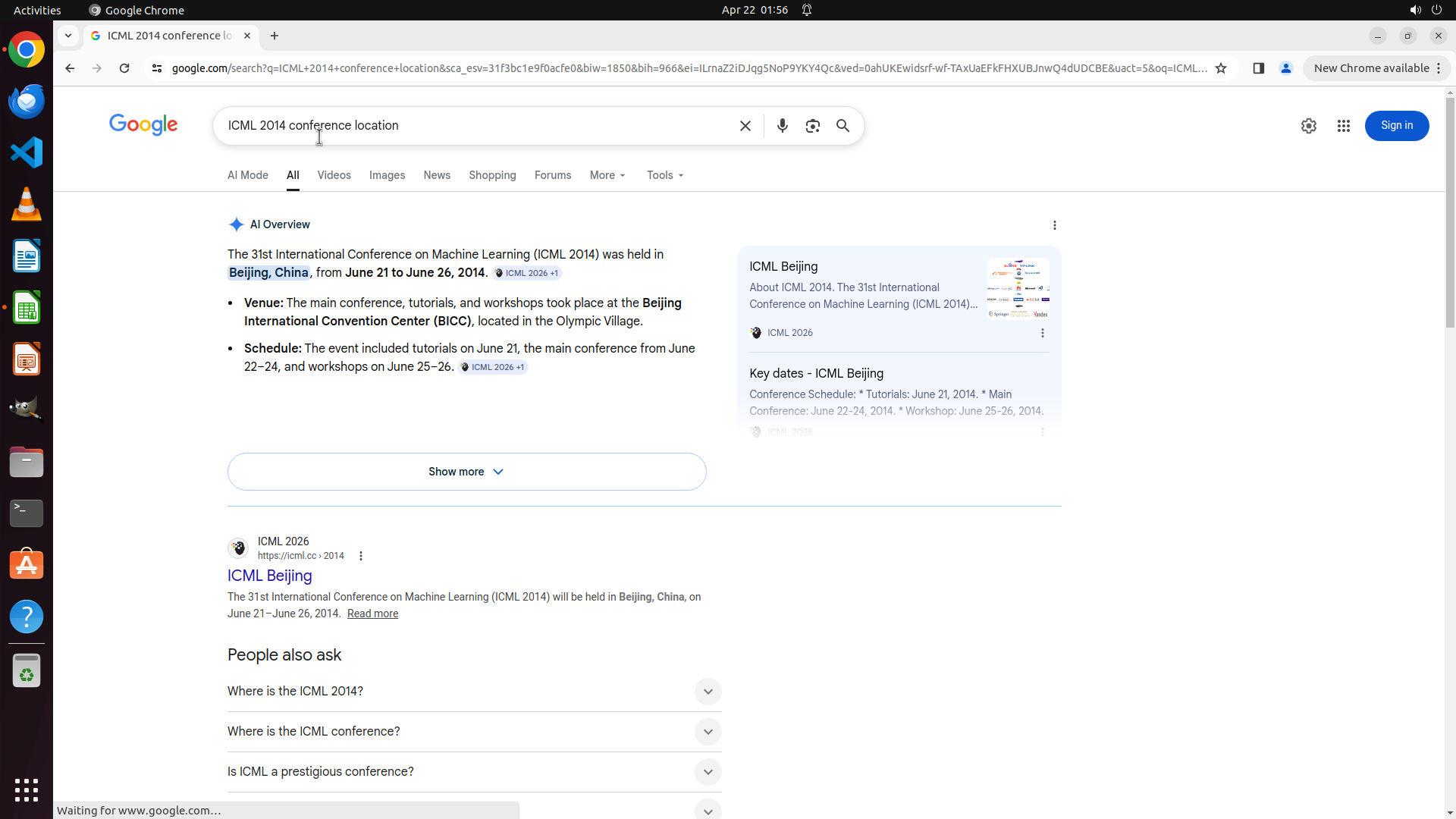Bookmark this page with the star icon
Screen dimensions: 1456x819
pyautogui.click(x=1220, y=68)
